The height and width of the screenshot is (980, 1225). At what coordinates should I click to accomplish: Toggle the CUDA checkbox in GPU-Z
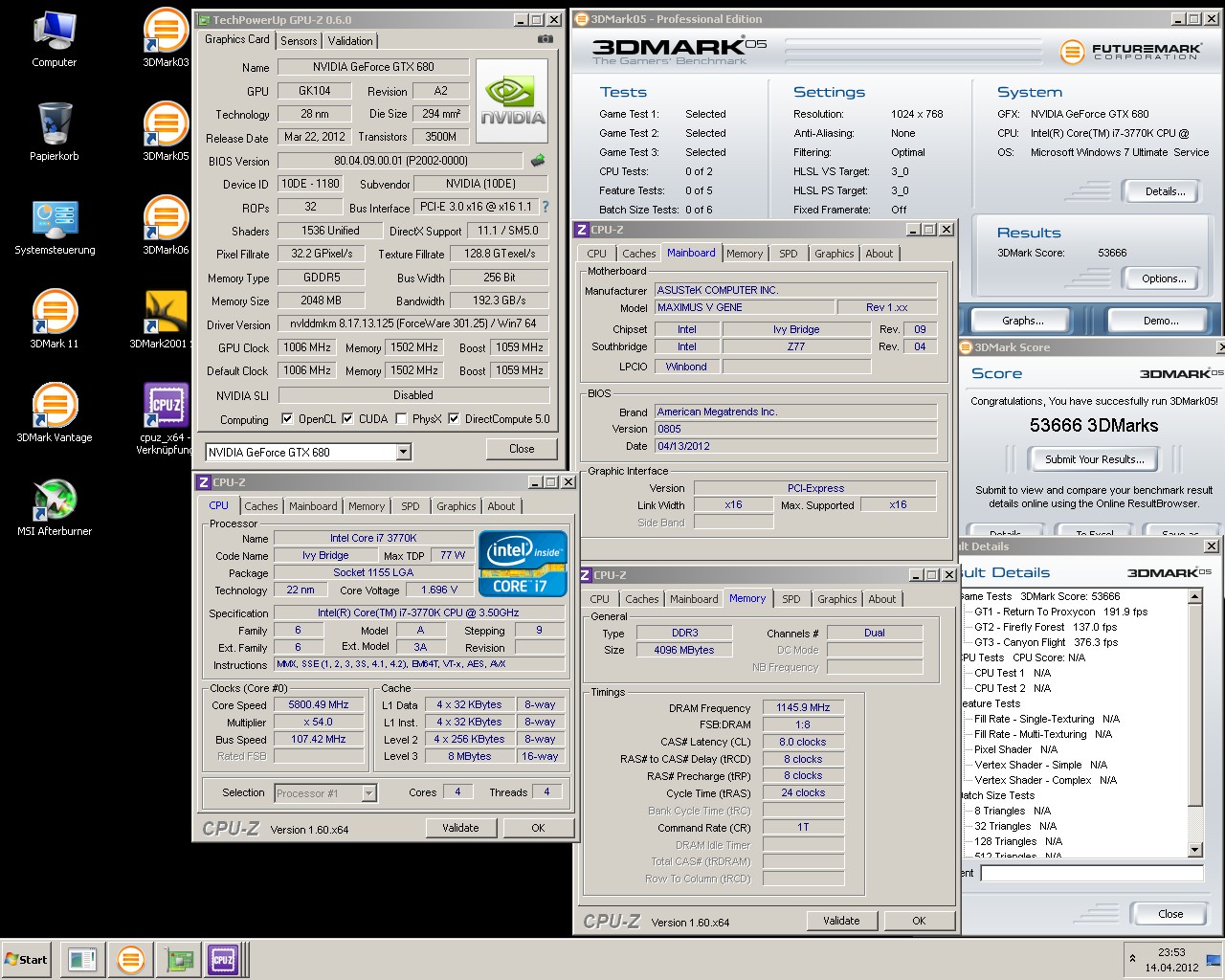(347, 418)
